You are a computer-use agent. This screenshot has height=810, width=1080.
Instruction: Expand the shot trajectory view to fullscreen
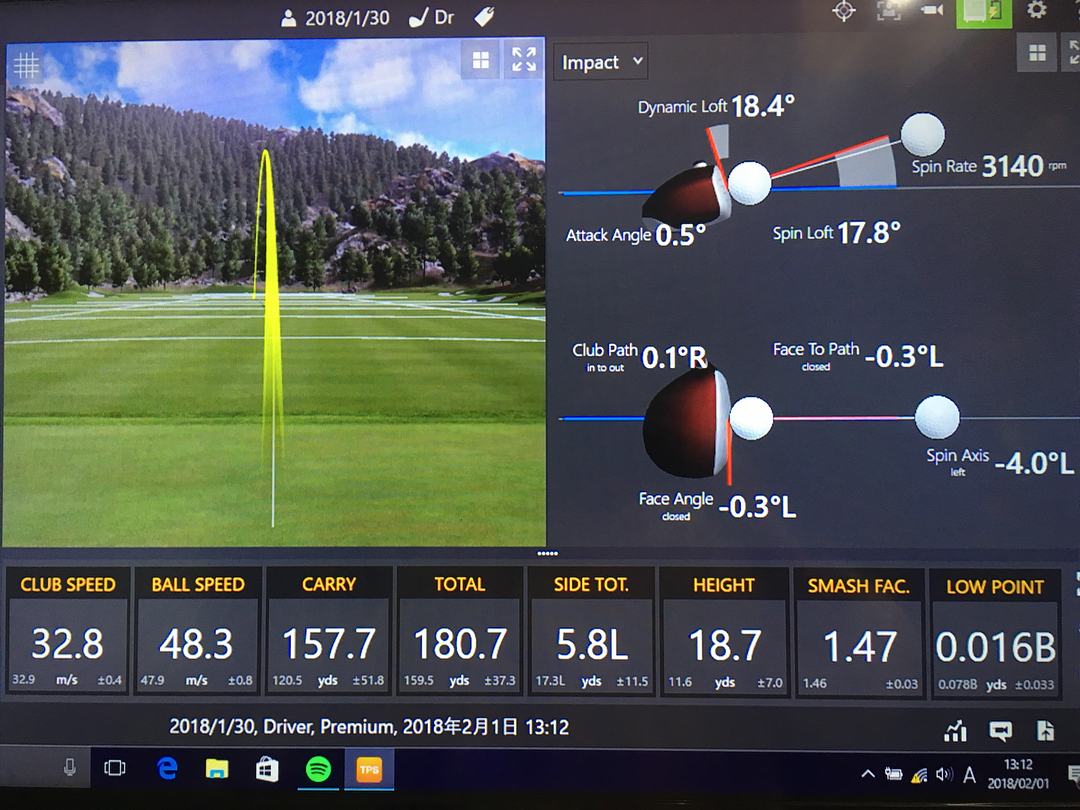524,60
